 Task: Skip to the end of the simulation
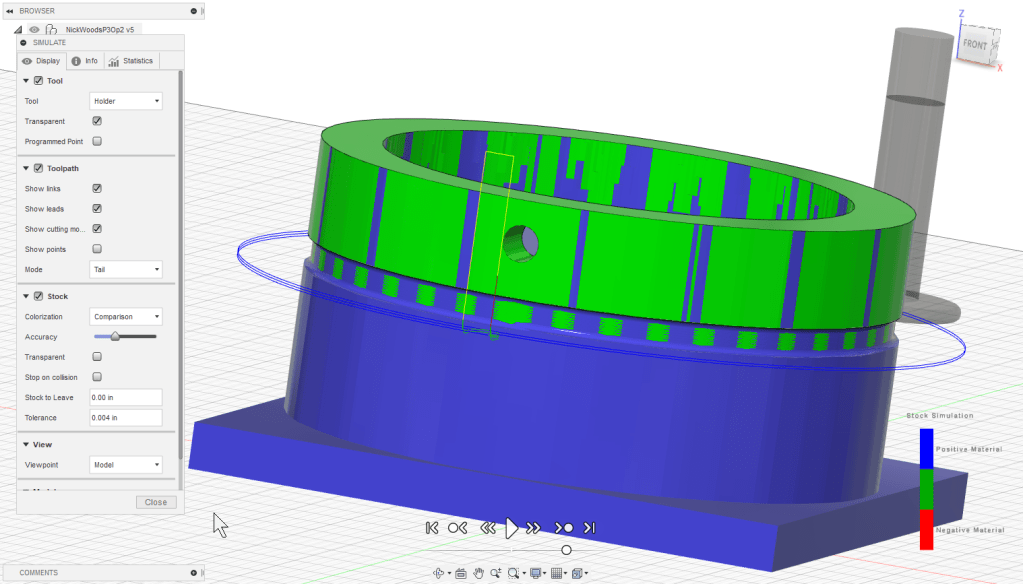[590, 528]
